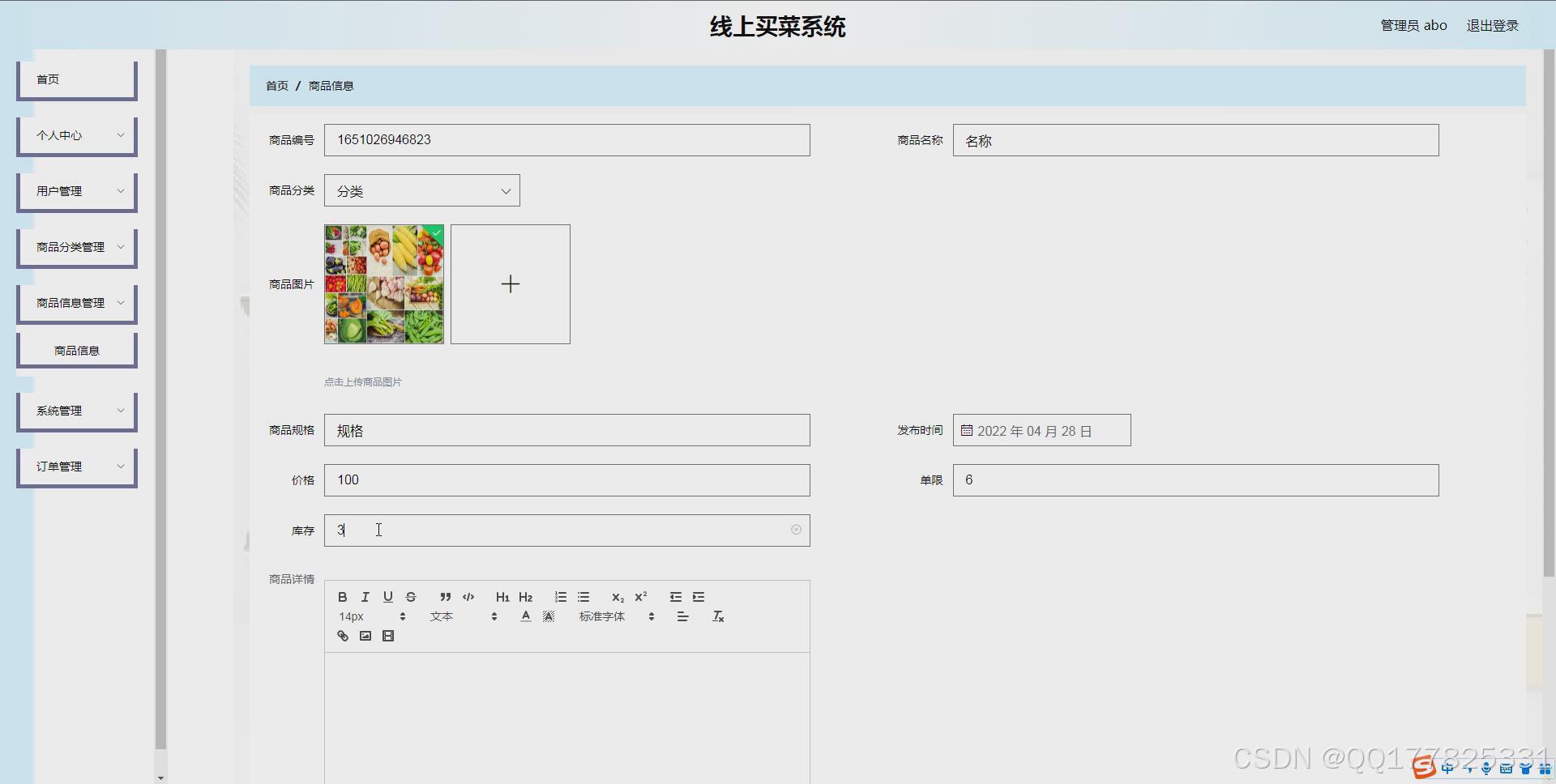Screen dimensions: 1556x784
Task: Open the 文本 header style dropdown
Action: [464, 616]
